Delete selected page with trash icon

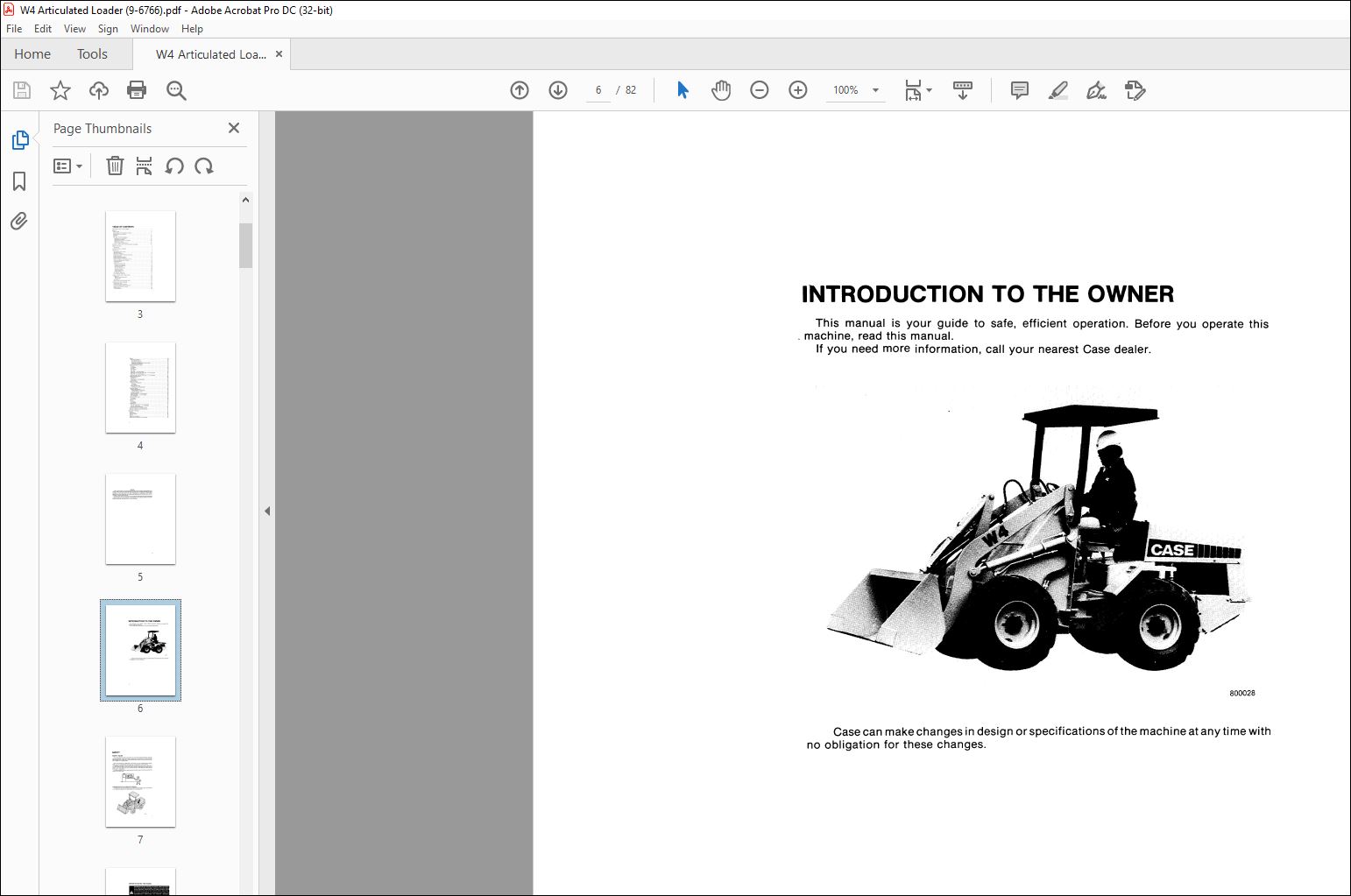(x=115, y=166)
